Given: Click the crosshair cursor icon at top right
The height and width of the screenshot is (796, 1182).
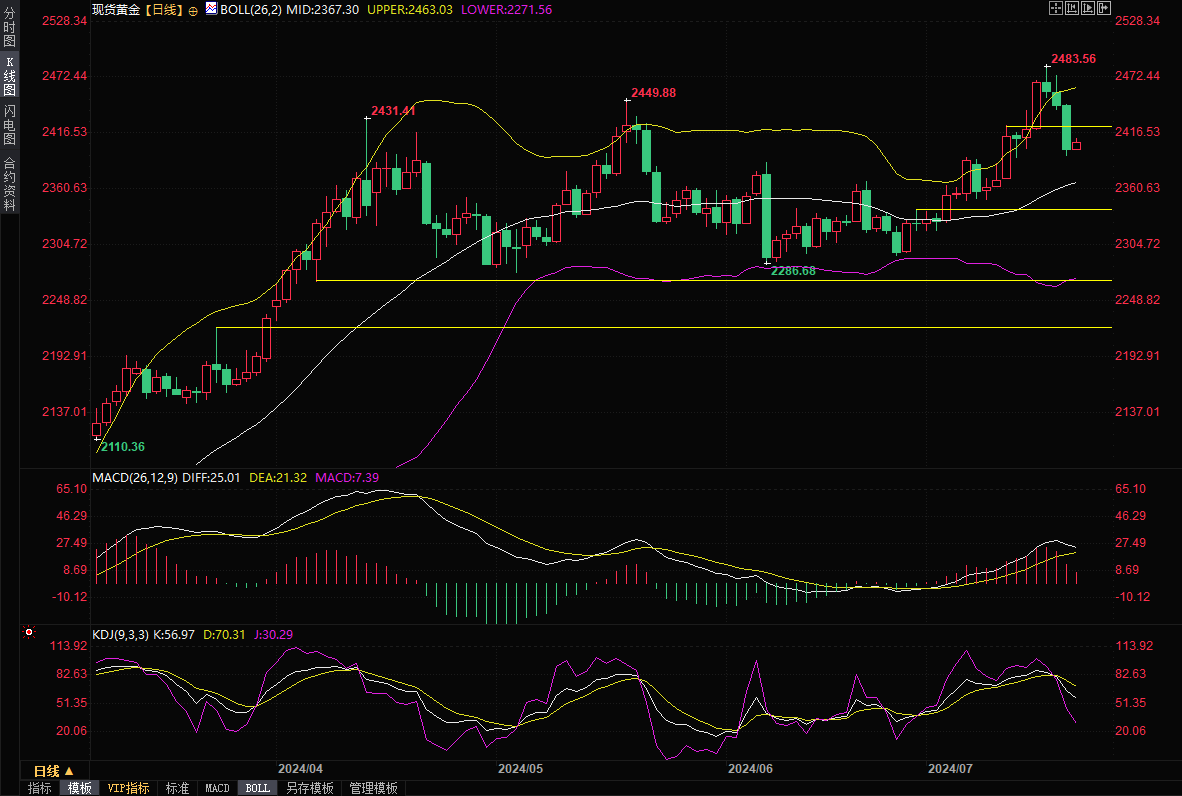Looking at the screenshot, I should pos(1055,8).
